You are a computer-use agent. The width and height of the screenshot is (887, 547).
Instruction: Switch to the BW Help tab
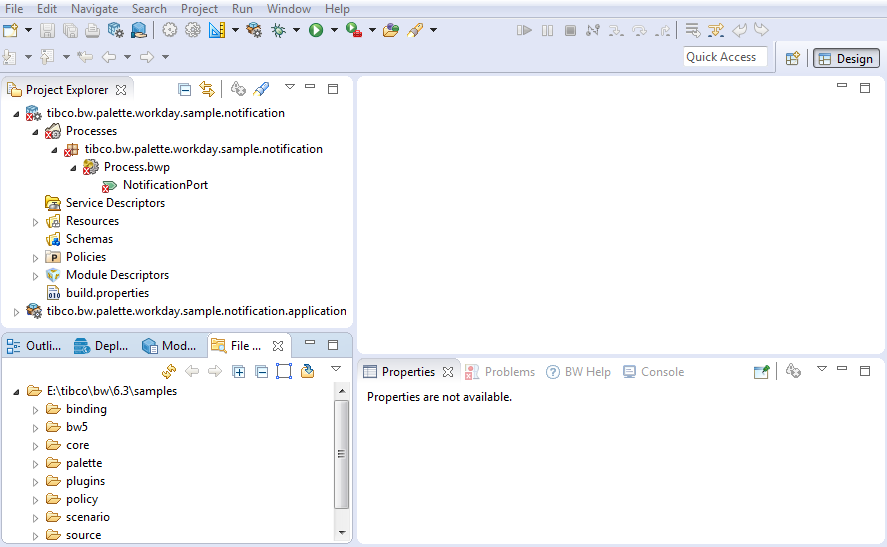coord(578,372)
